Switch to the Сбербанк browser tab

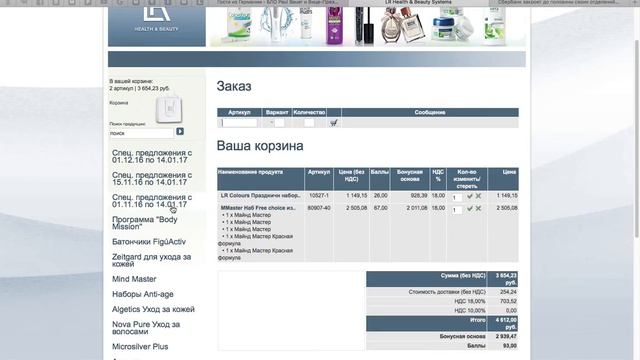click(x=558, y=2)
